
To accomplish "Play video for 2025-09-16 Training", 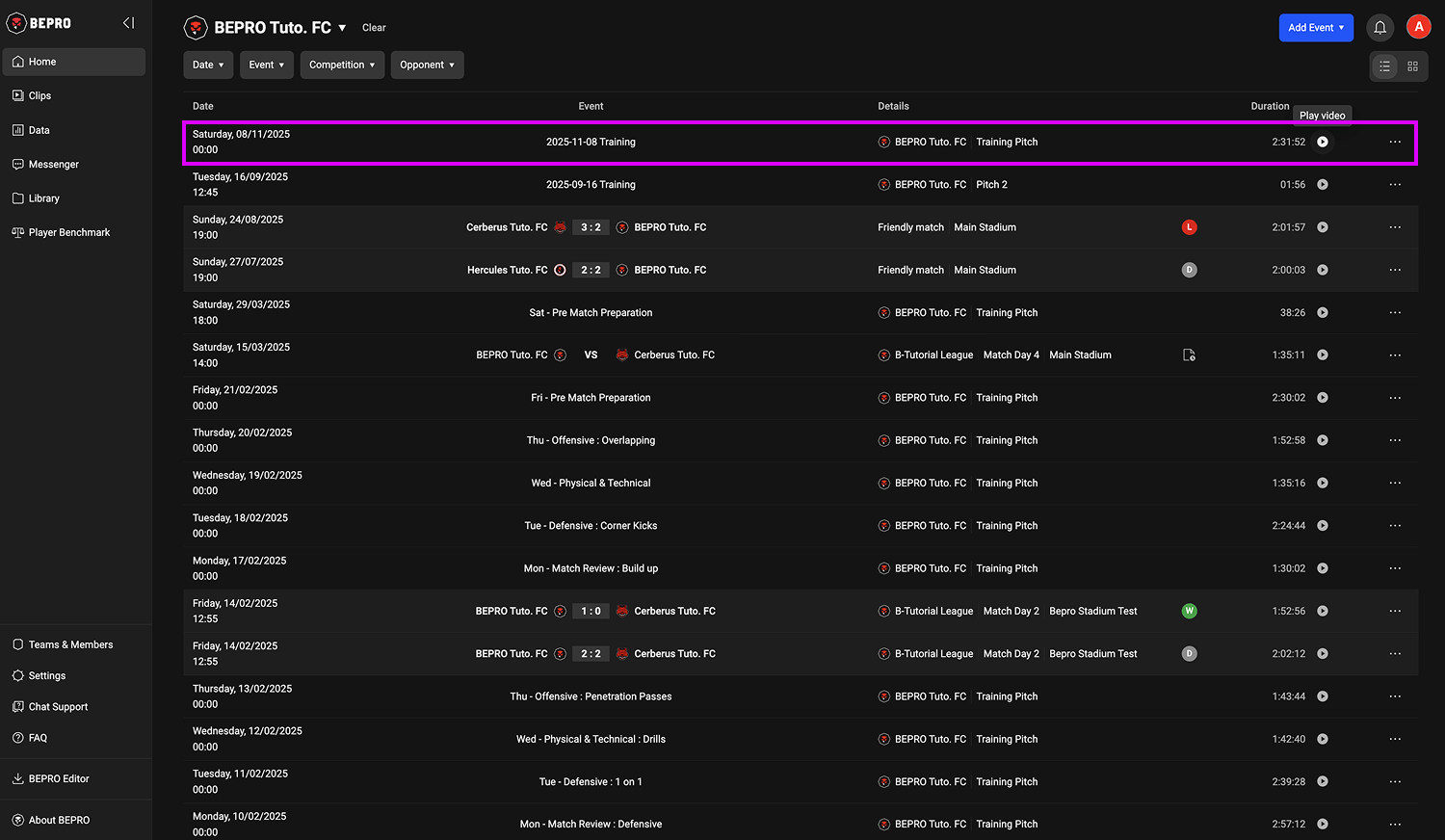I will 1323,185.
